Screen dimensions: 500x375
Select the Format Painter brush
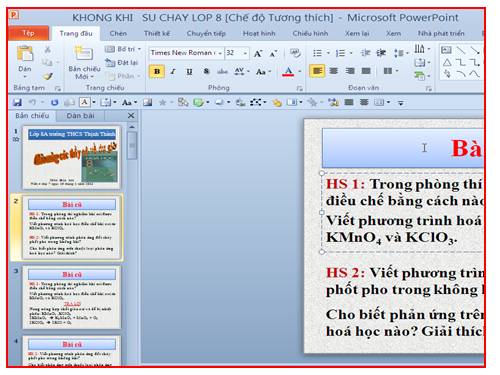pos(48,76)
